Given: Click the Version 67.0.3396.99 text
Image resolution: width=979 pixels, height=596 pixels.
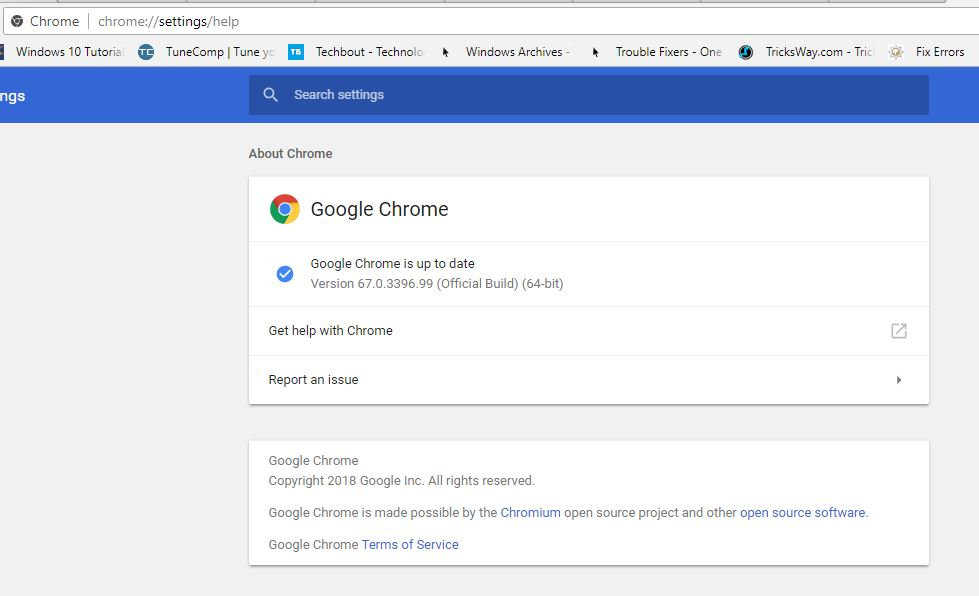Looking at the screenshot, I should [x=437, y=283].
